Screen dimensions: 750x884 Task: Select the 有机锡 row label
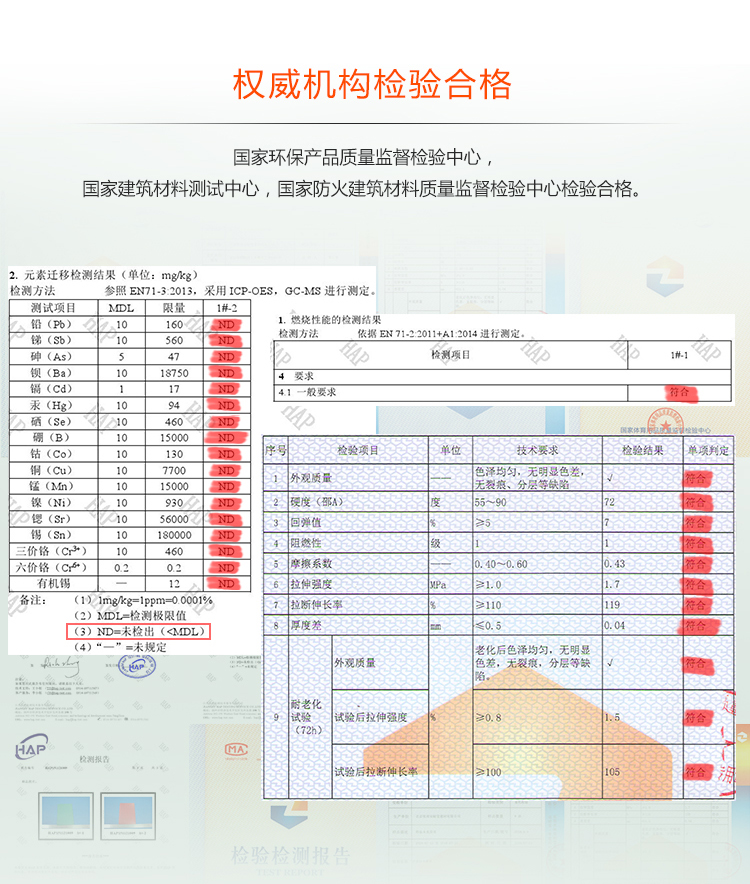click(x=54, y=584)
